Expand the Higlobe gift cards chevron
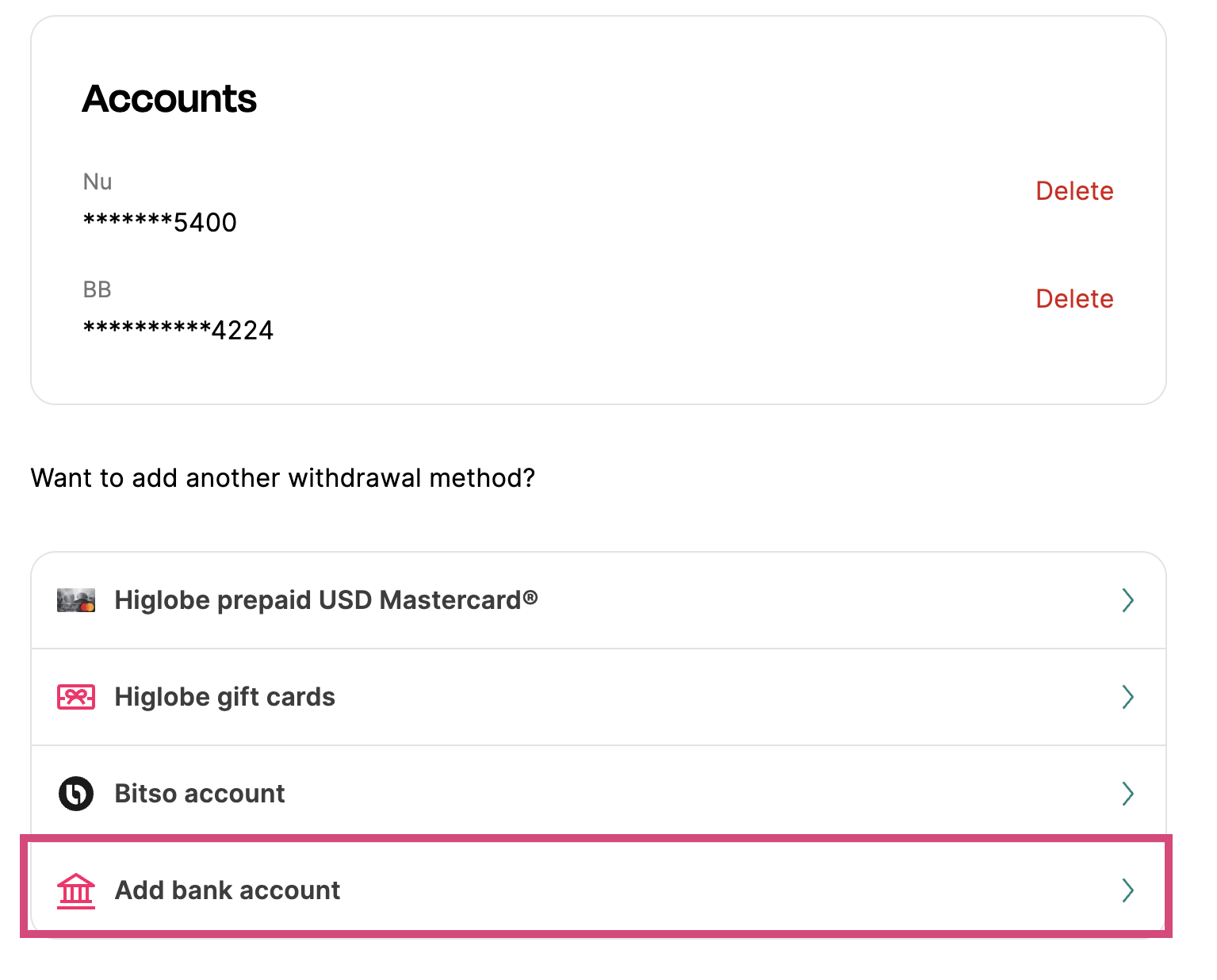The height and width of the screenshot is (980, 1217). [x=1129, y=697]
